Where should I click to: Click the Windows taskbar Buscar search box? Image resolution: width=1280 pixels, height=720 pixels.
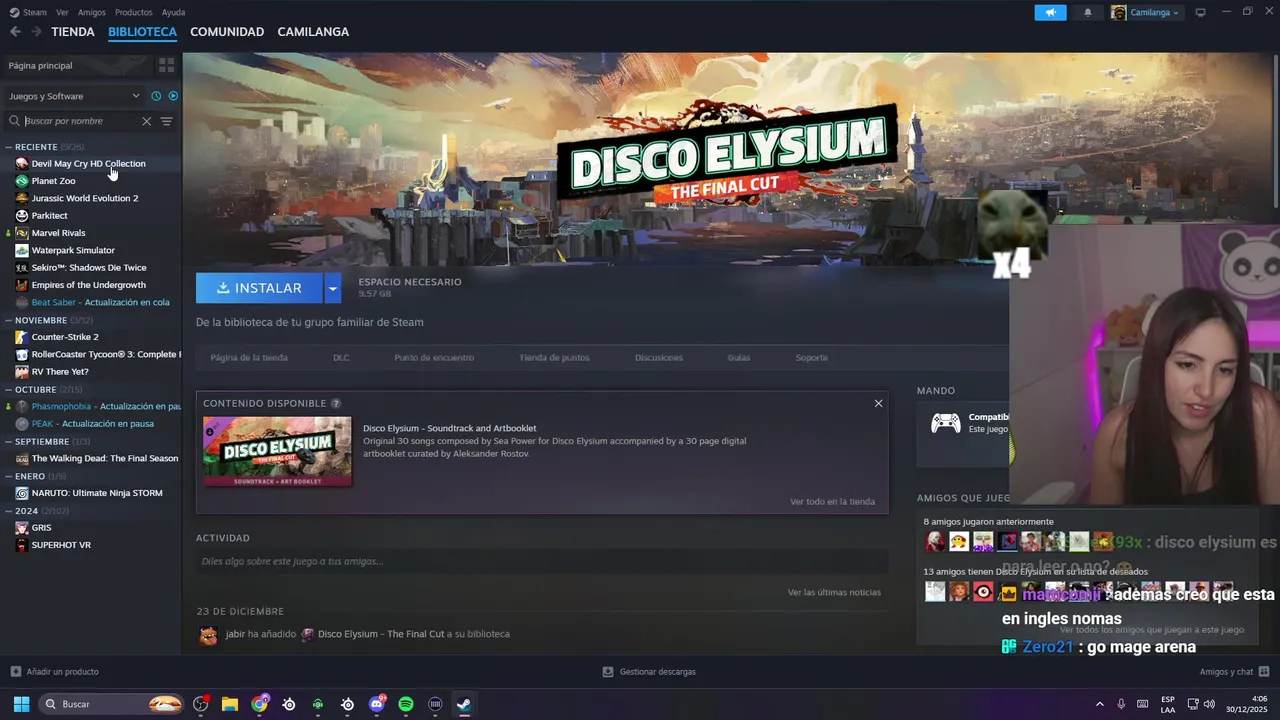[111, 704]
